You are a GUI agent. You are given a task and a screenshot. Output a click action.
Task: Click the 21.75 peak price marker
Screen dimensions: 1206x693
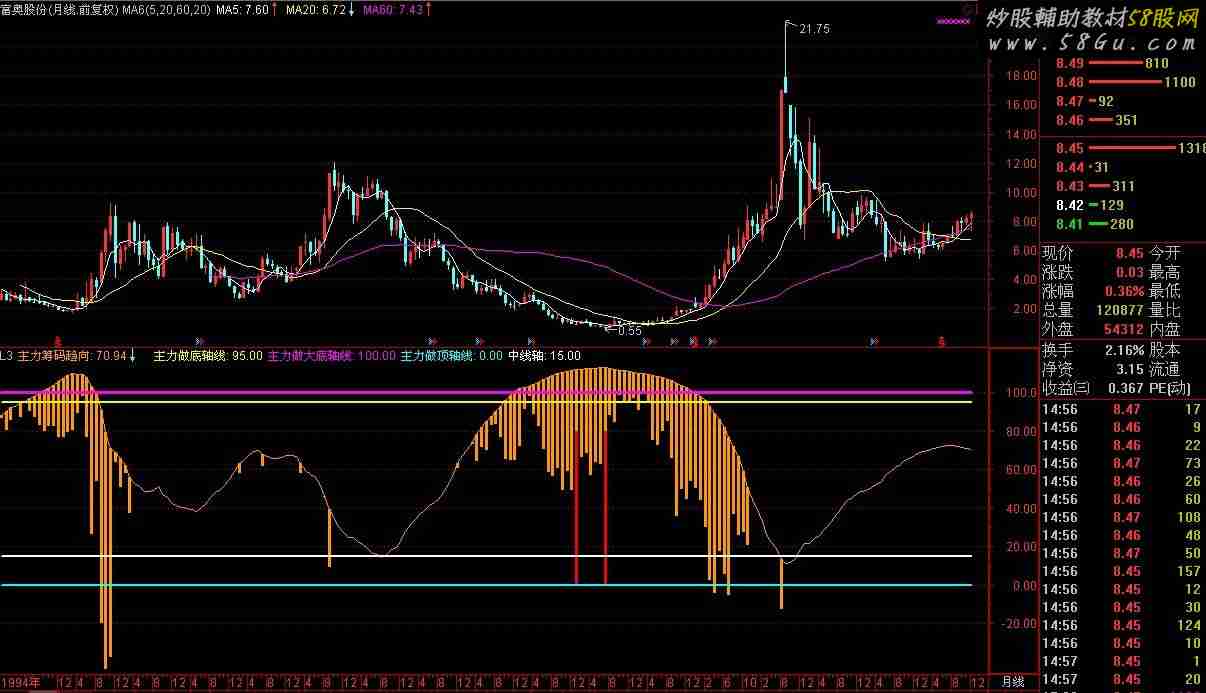point(815,29)
